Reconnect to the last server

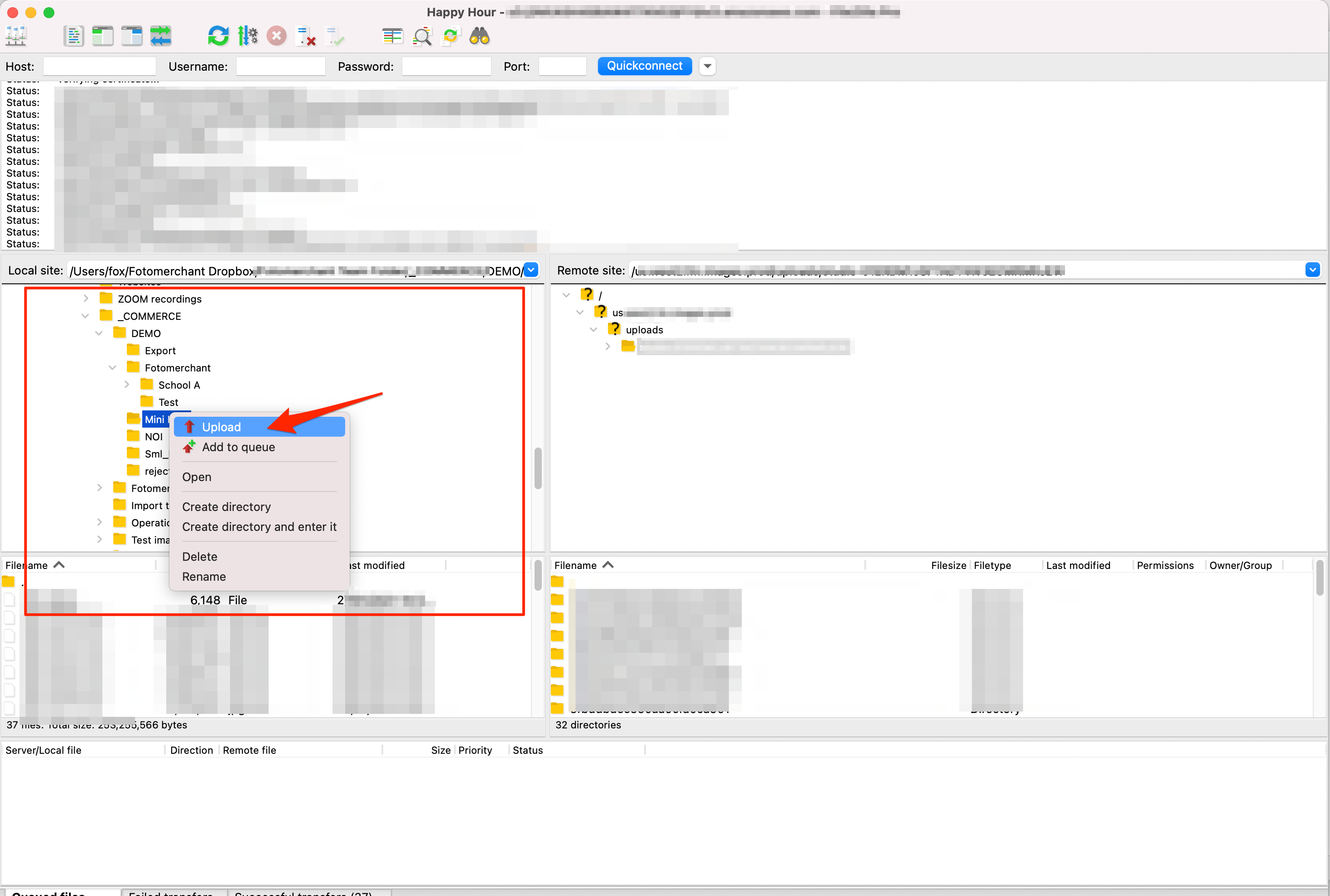coord(335,36)
